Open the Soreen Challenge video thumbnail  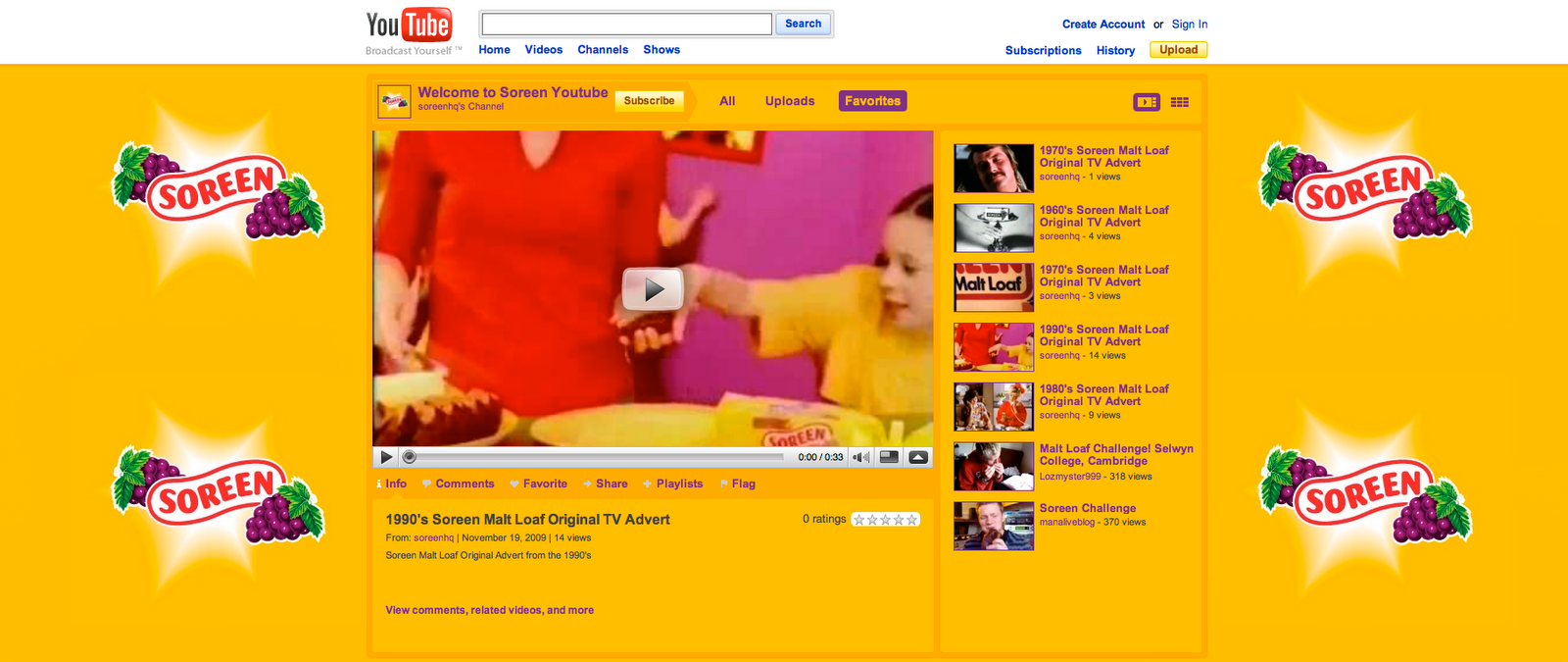(994, 526)
